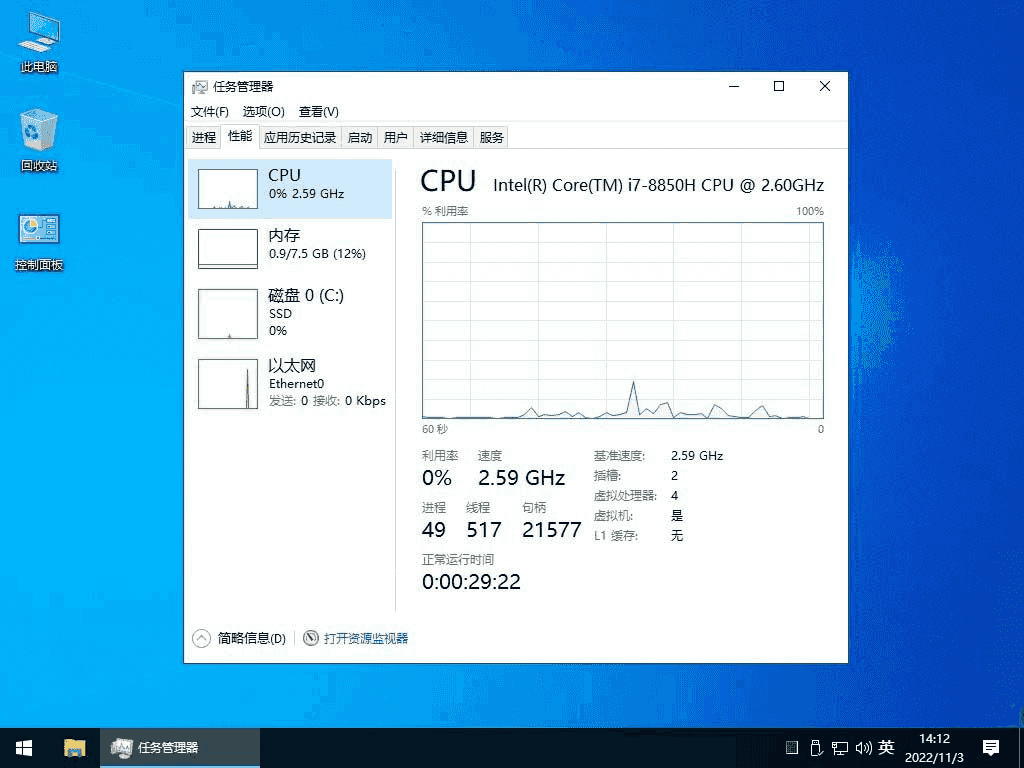Open the Start menu button
The width and height of the screenshot is (1024, 768).
tap(23, 747)
